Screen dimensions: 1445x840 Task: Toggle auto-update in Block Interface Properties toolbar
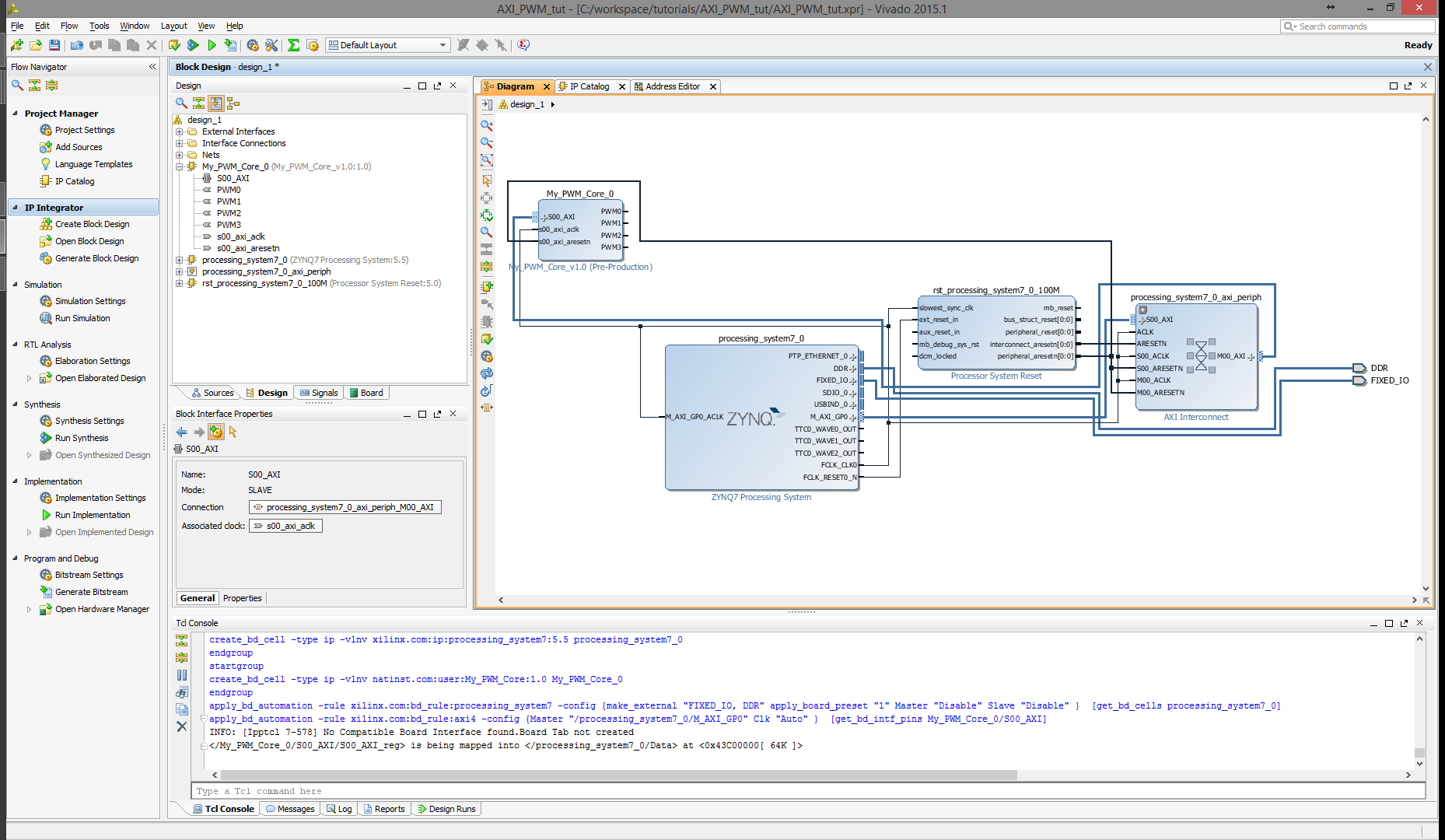(x=216, y=432)
